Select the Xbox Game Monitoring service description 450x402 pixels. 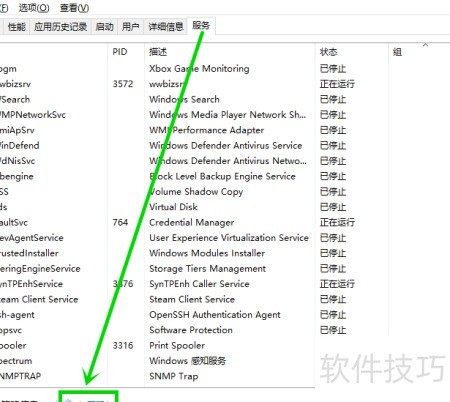coord(199,69)
